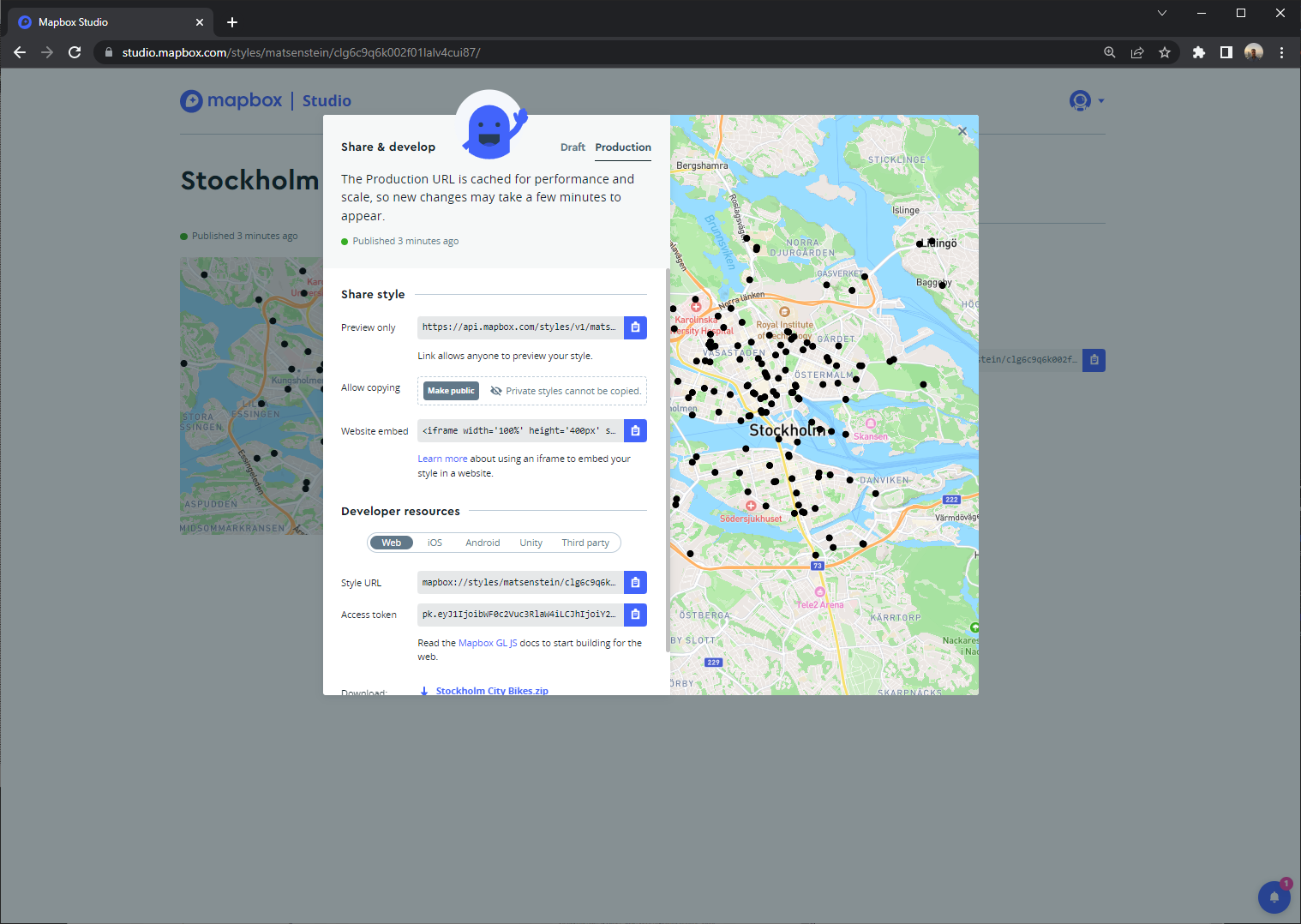The image size is (1301, 924).
Task: Close the Mapbox Studio browser tab
Action: 200,22
